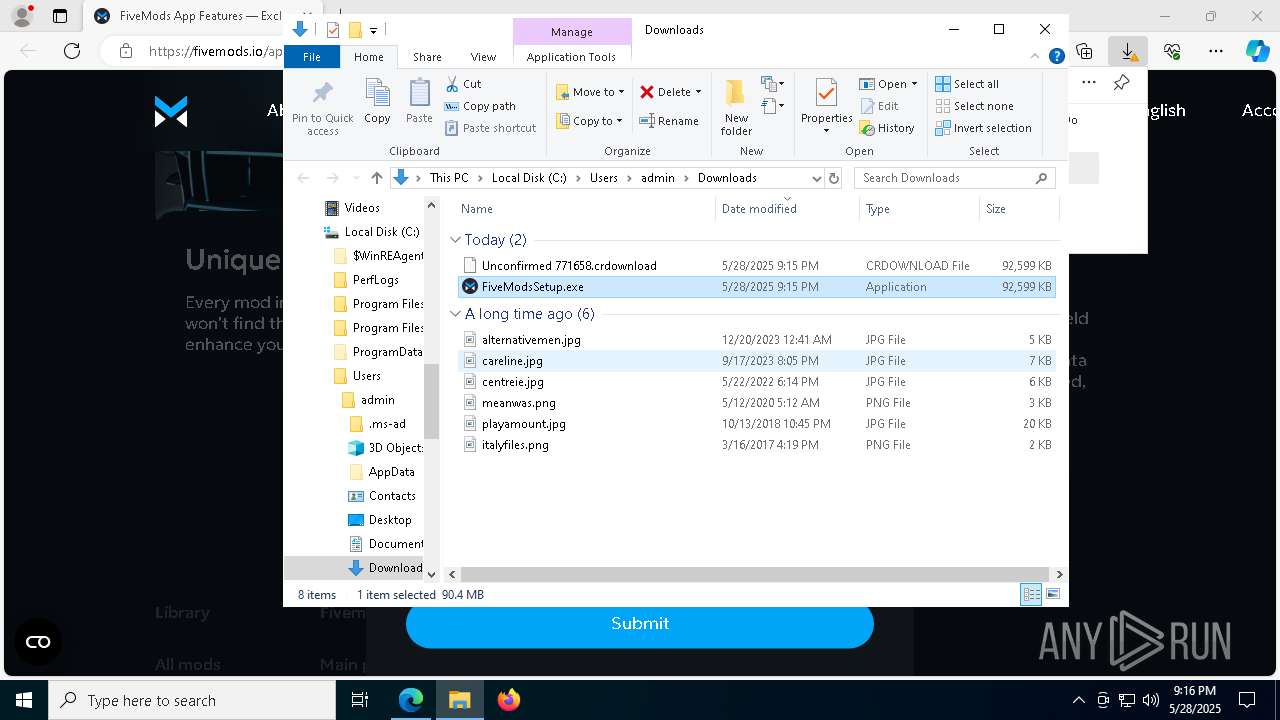Screen dimensions: 1280x720
Task: Switch to large icons view
Action: [x=1053, y=594]
